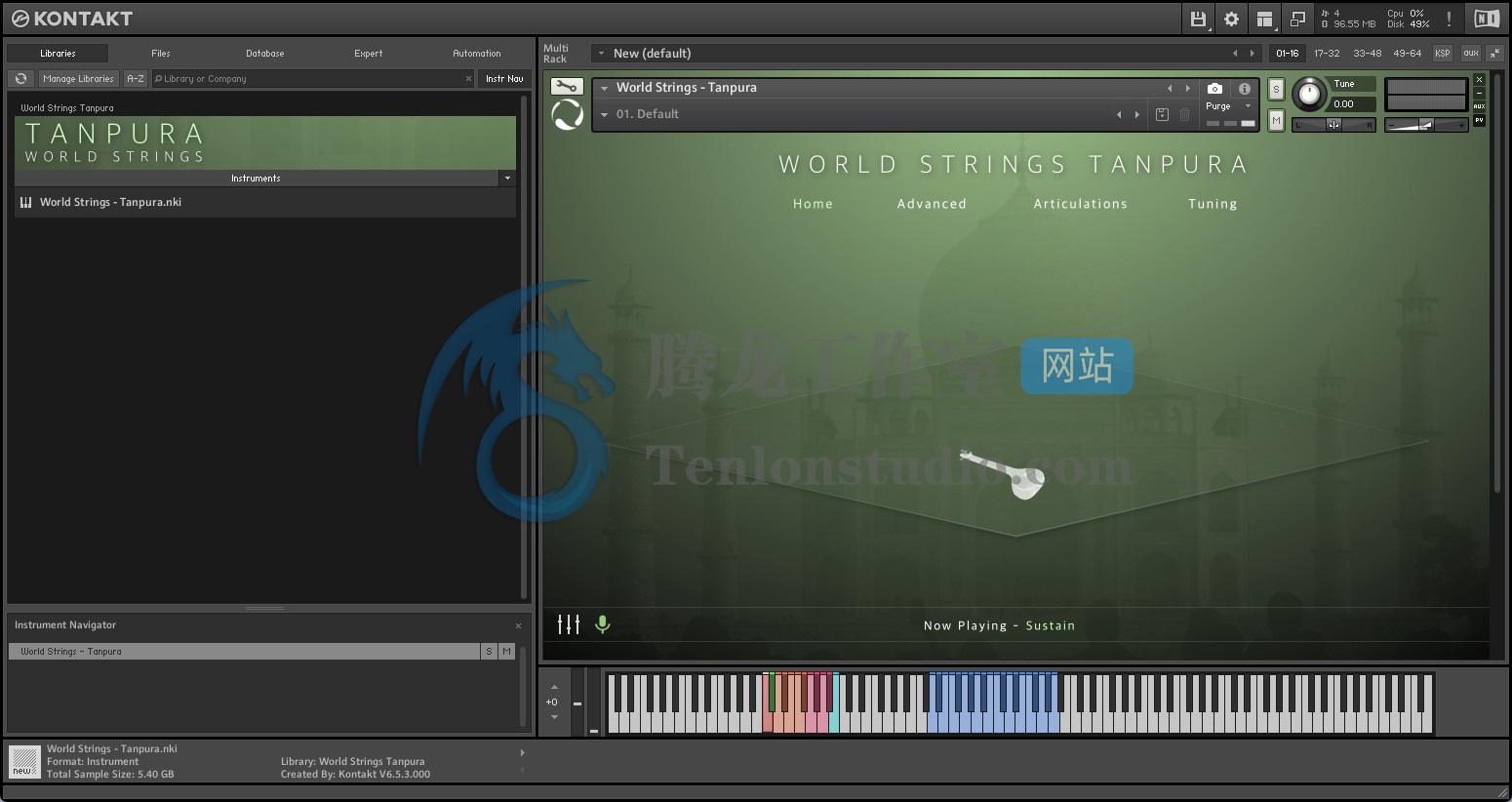Viewport: 1512px width, 802px height.
Task: Open the 01. Default snapshot dropdown
Action: [605, 114]
